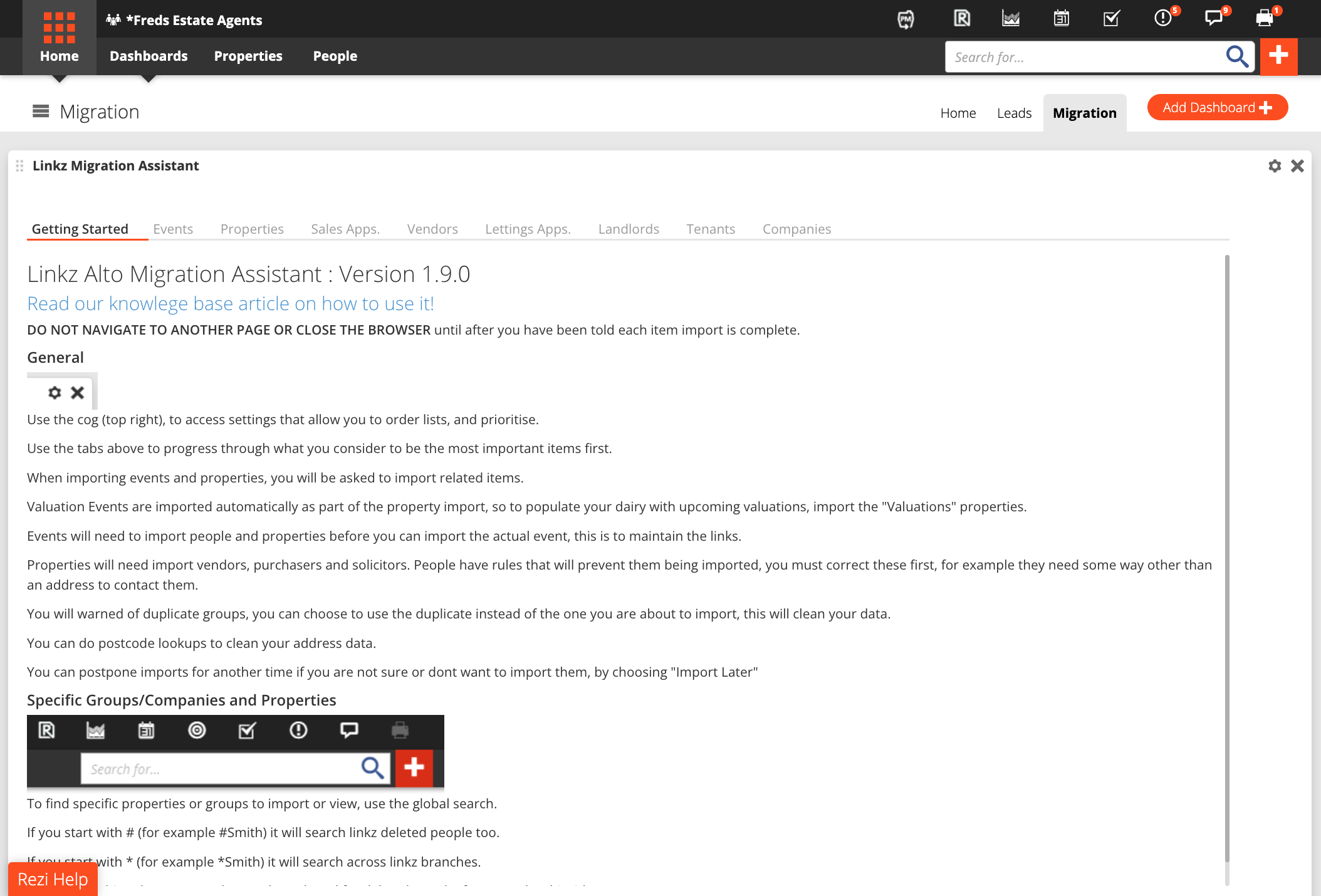This screenshot has width=1321, height=896.
Task: Open the Sales Apps. tab
Action: [345, 229]
